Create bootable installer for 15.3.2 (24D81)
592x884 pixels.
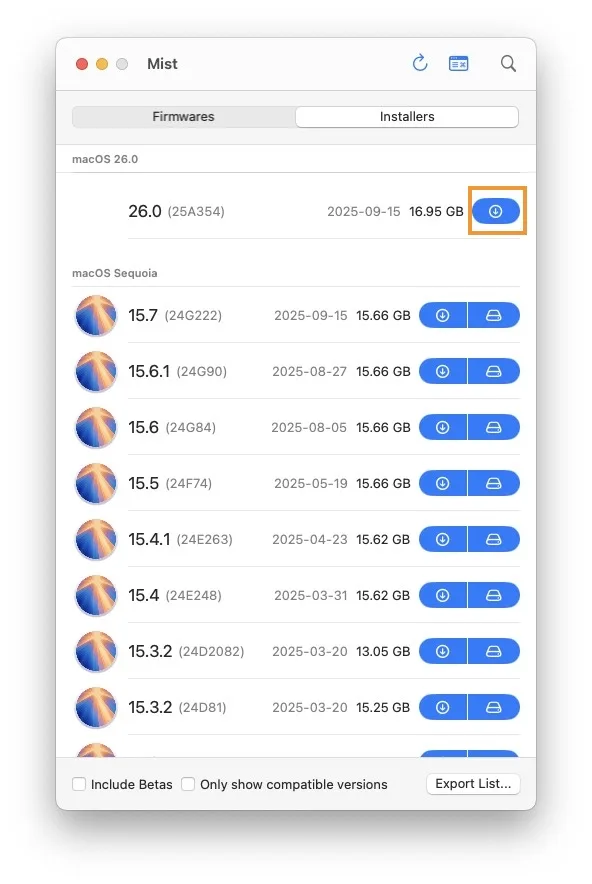494,708
